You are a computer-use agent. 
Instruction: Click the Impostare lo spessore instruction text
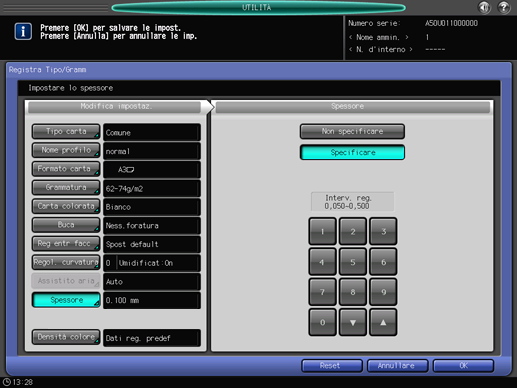point(71,88)
